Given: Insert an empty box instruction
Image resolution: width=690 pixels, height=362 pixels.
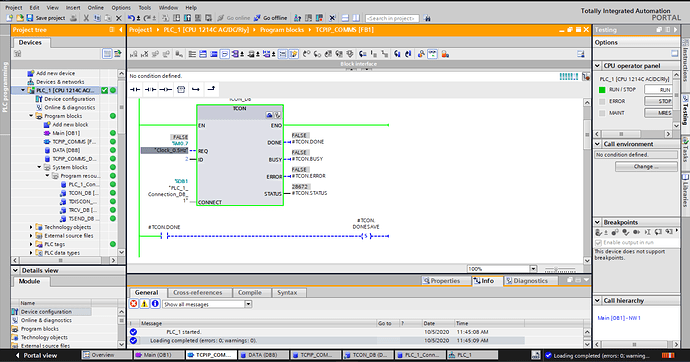Looking at the screenshot, I should (181, 89).
